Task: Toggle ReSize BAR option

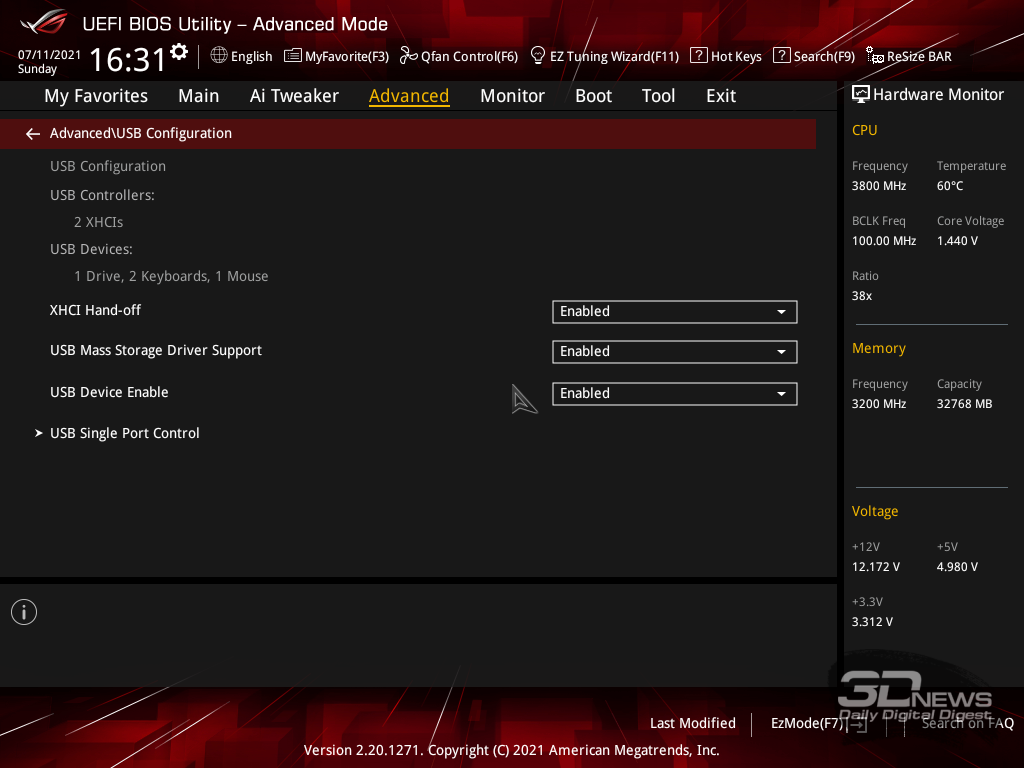Action: [919, 57]
